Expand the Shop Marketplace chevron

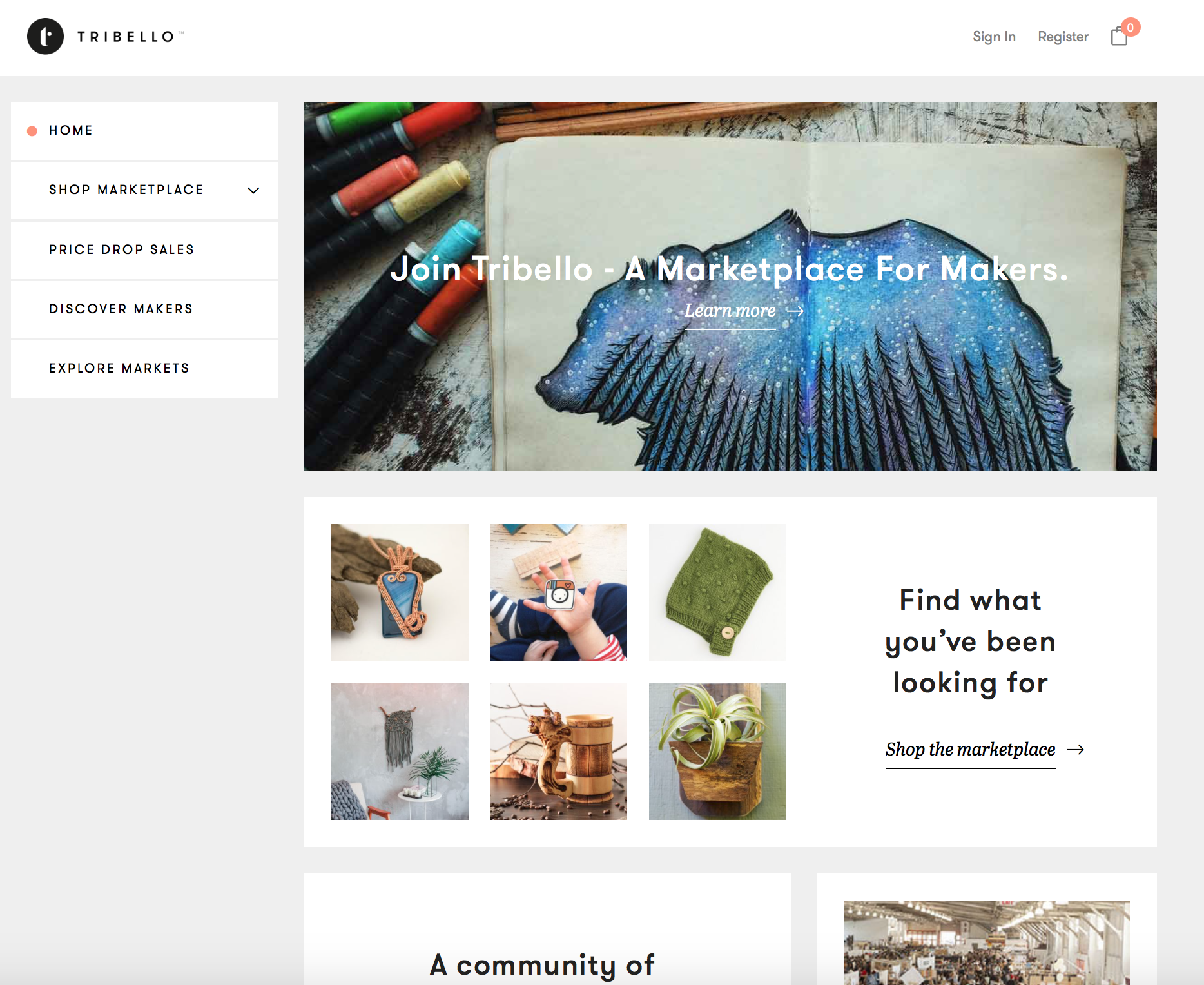click(253, 190)
